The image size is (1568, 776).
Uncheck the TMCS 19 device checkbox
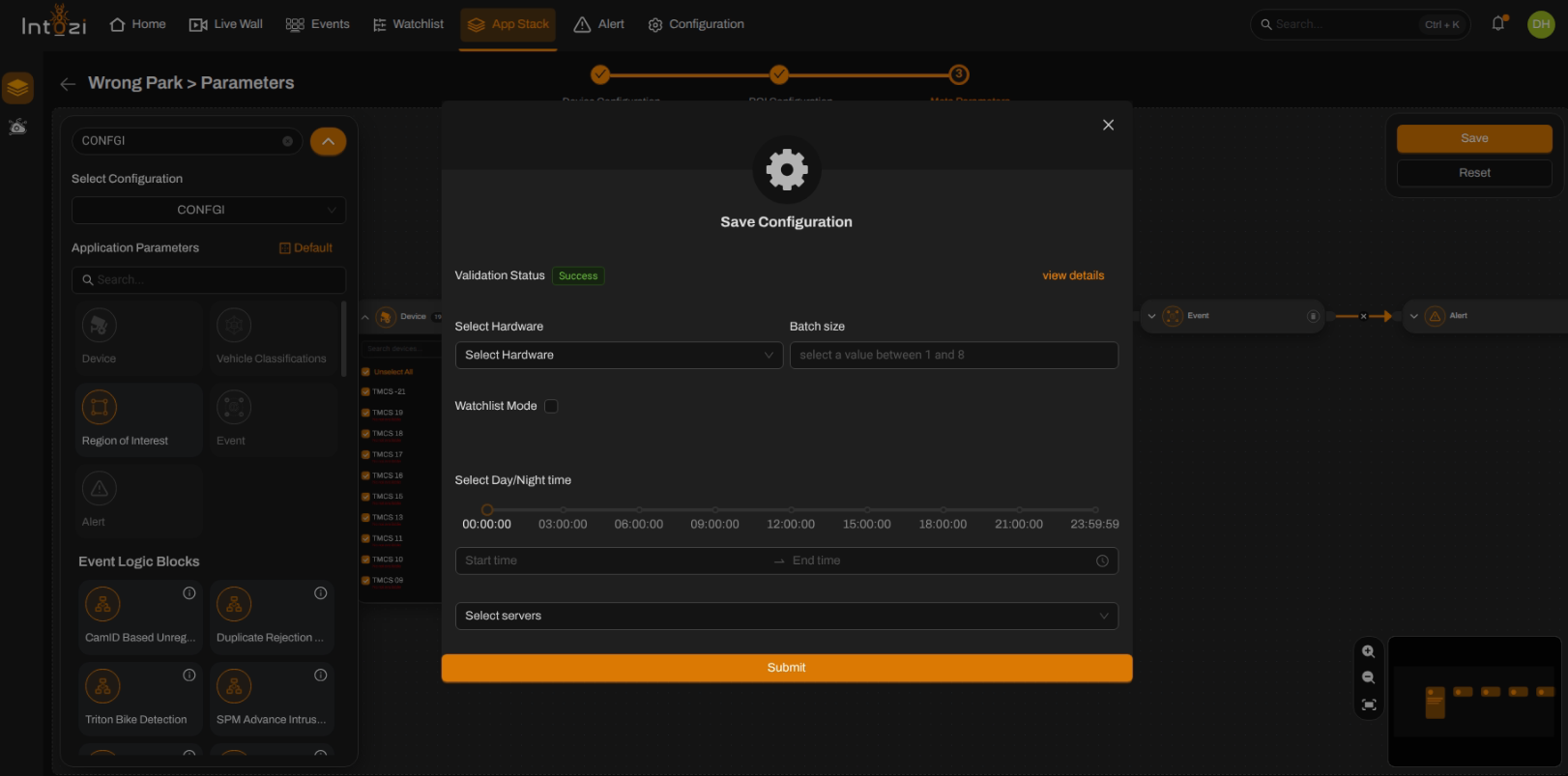click(x=365, y=413)
